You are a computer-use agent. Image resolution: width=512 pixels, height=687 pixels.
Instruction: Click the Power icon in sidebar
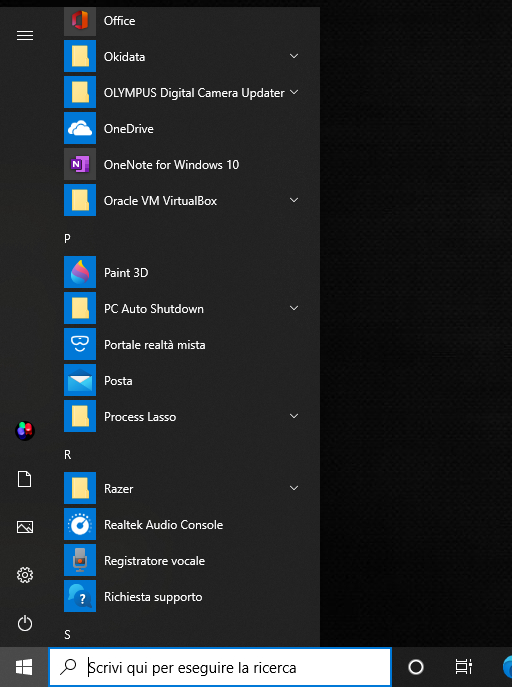point(25,623)
